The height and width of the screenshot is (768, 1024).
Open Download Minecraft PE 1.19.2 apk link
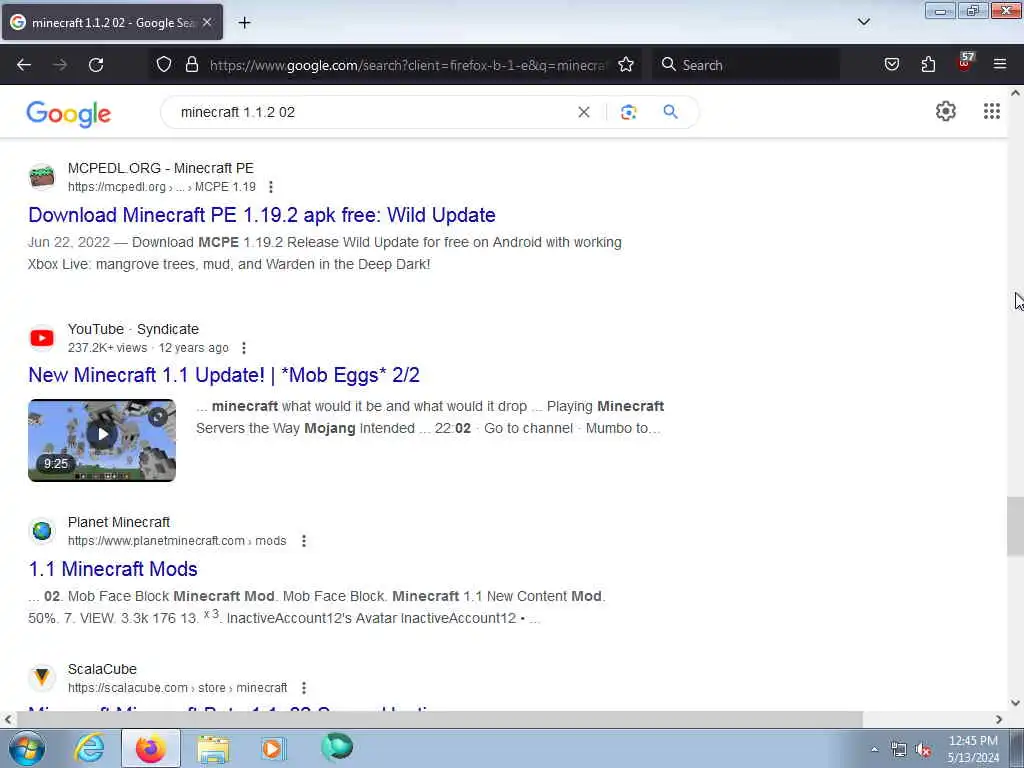click(262, 215)
